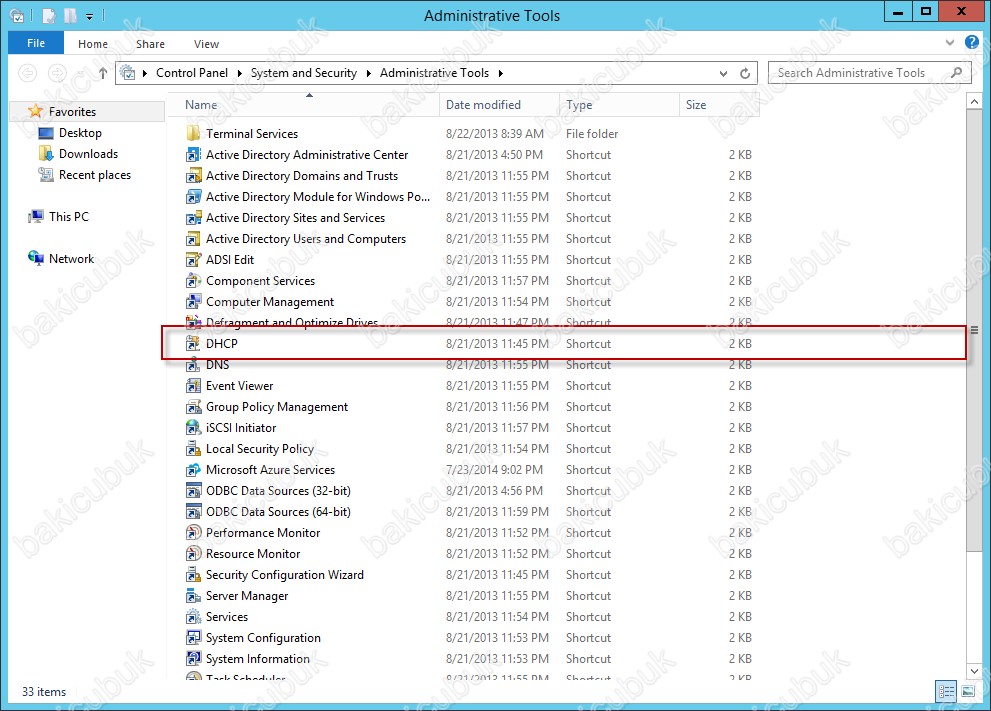The image size is (991, 711).
Task: Expand the ribbon with the chevron
Action: (950, 43)
